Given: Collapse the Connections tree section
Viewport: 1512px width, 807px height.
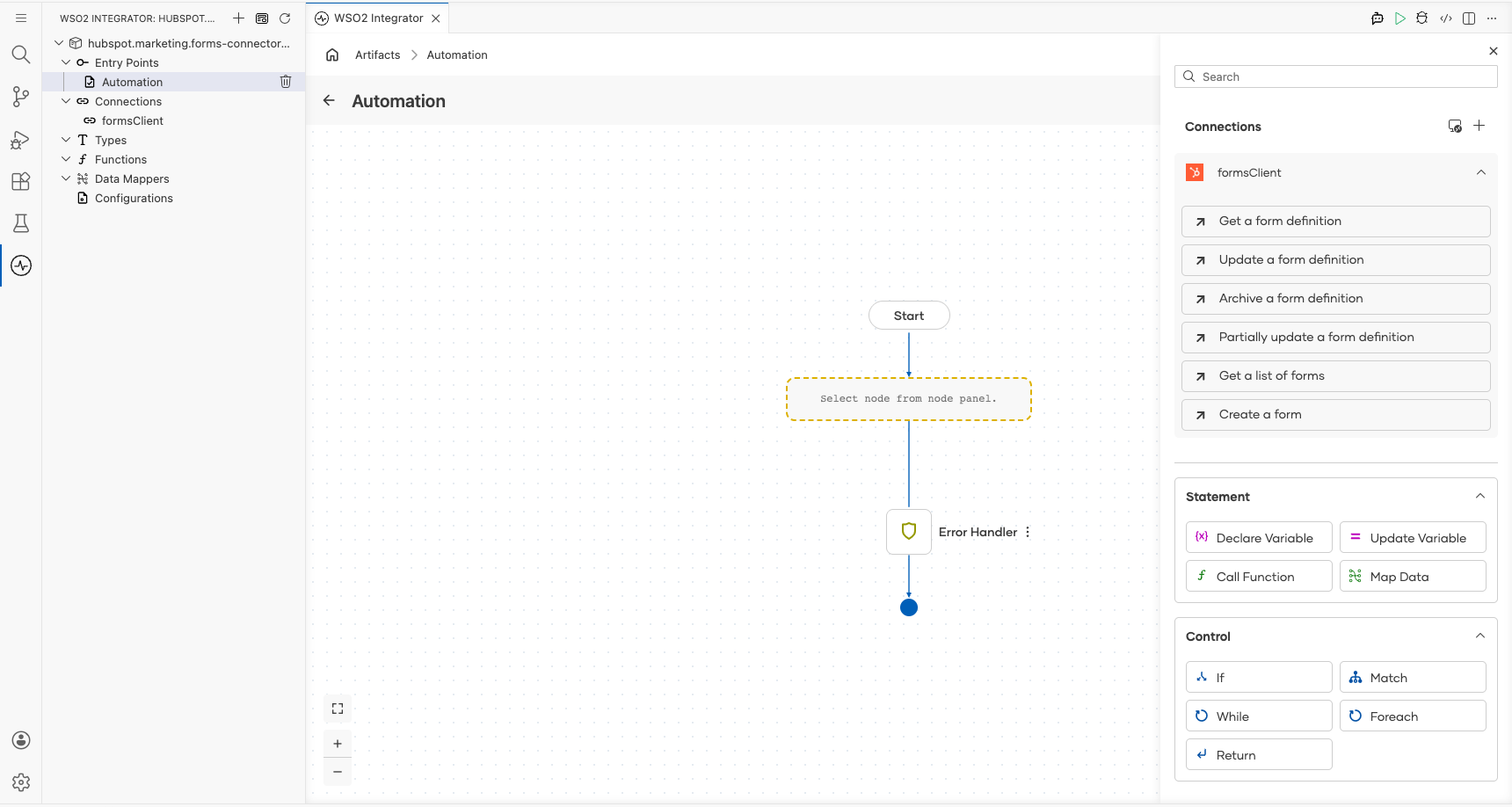Looking at the screenshot, I should 66,101.
